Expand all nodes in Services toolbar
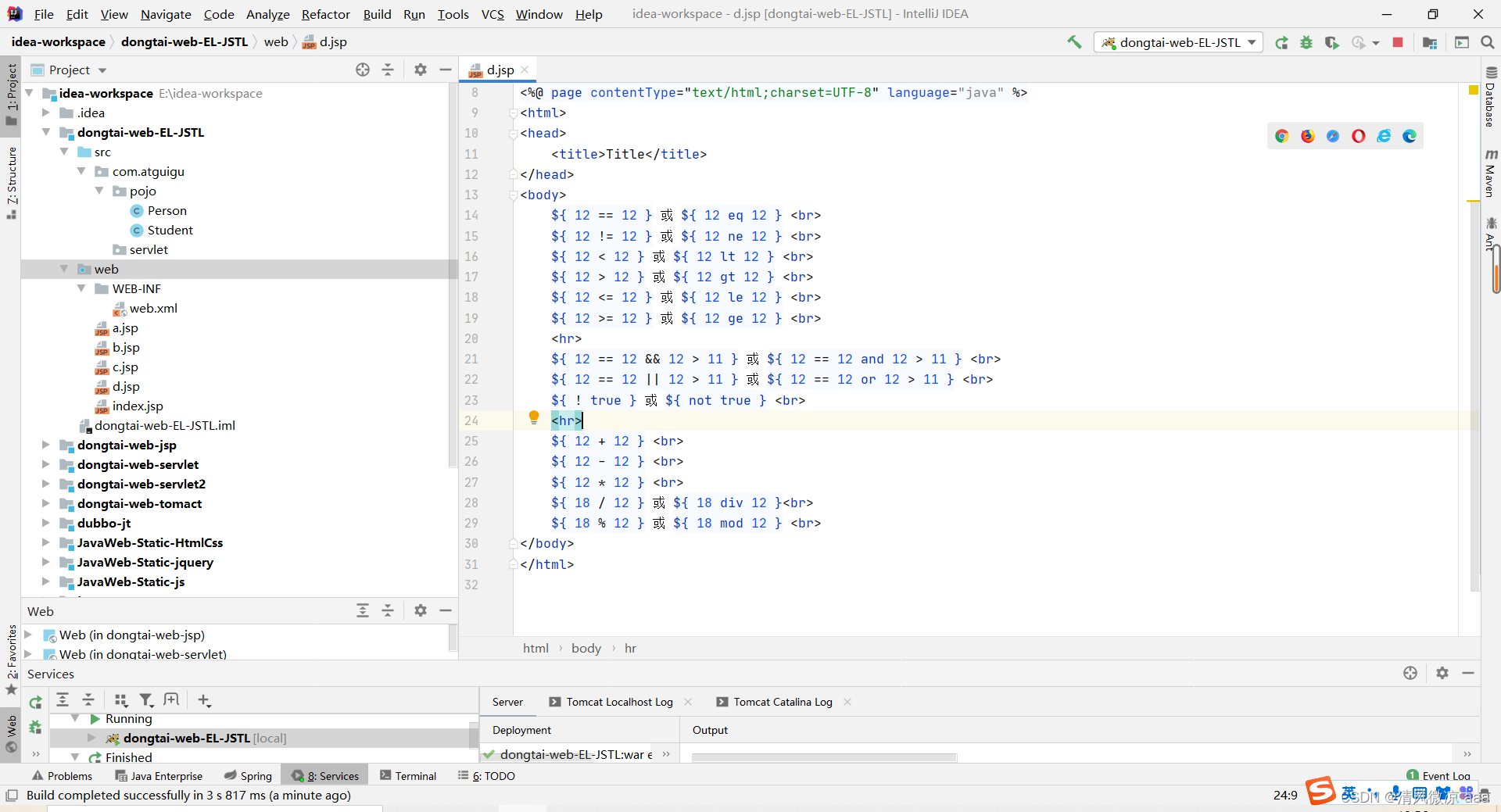Image resolution: width=1501 pixels, height=812 pixels. [63, 700]
